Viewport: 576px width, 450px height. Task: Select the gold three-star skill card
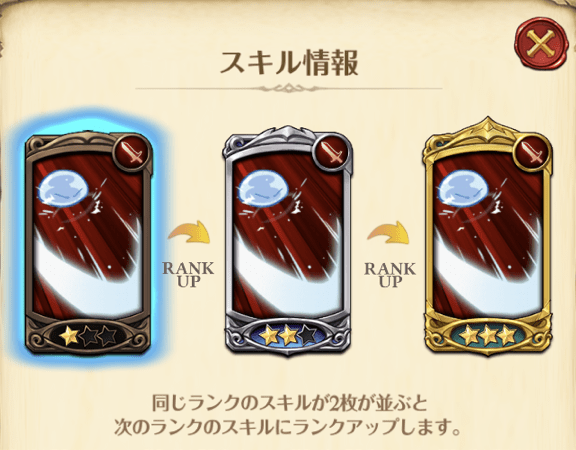coord(488,237)
